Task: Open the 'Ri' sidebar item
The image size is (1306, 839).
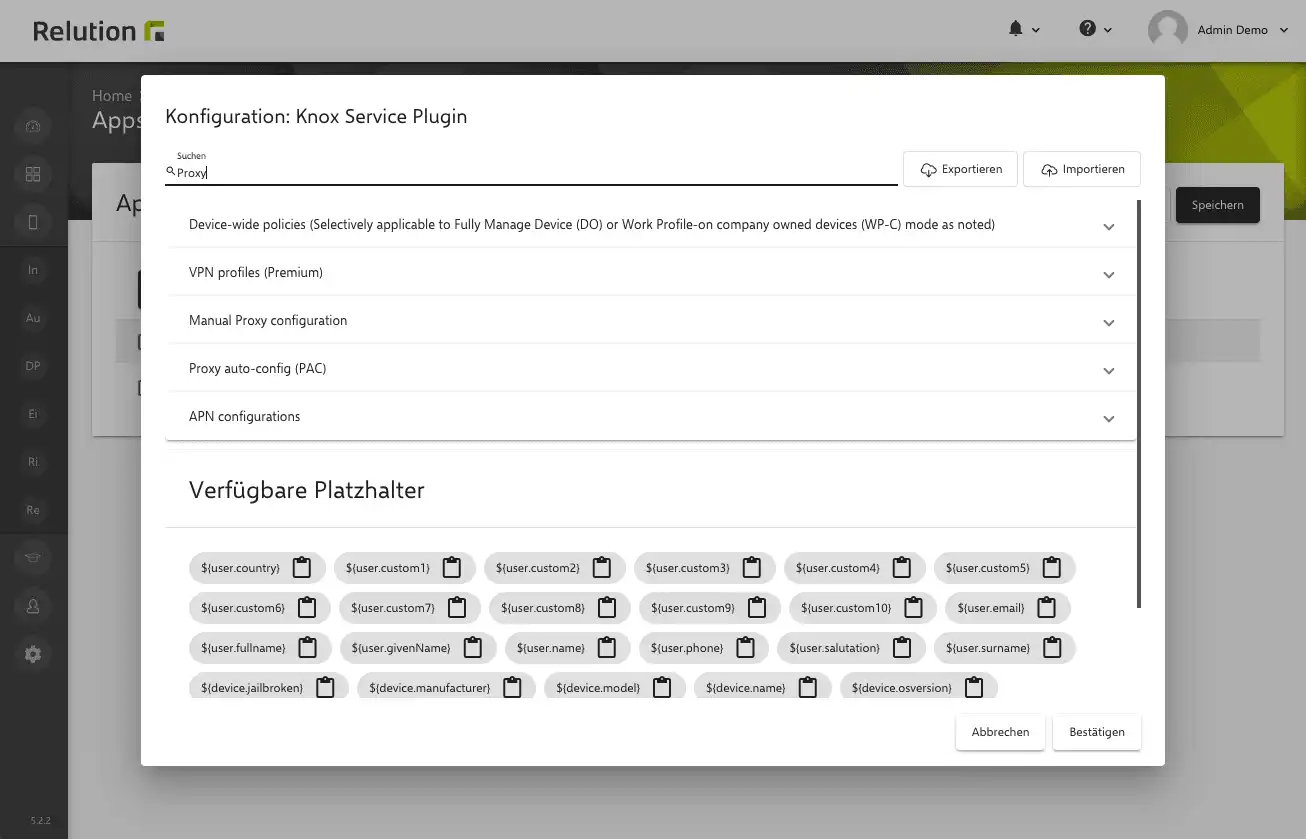Action: coord(33,462)
